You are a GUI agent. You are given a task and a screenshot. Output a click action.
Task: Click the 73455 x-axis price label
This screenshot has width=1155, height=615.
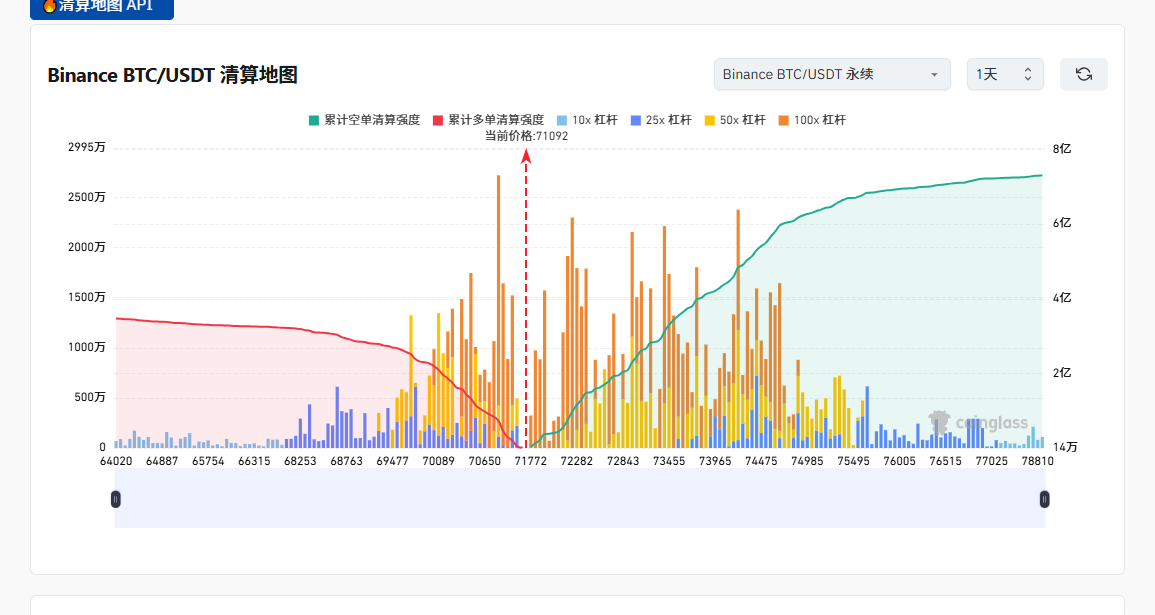669,461
